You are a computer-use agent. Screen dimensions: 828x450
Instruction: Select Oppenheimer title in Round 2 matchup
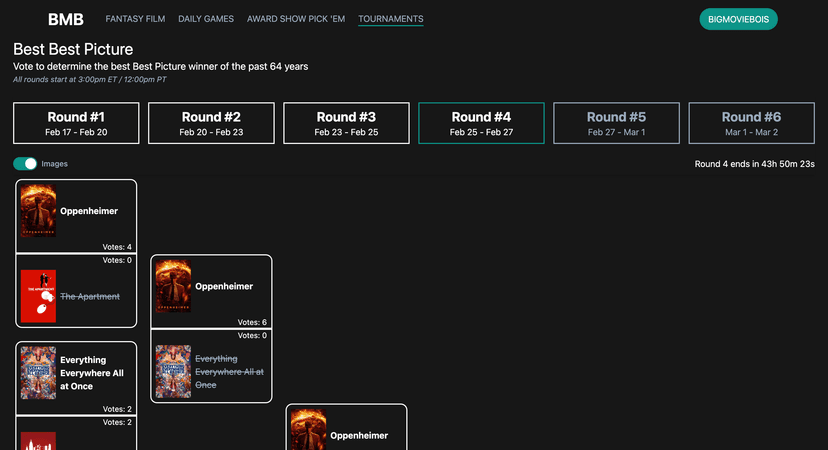click(x=224, y=286)
